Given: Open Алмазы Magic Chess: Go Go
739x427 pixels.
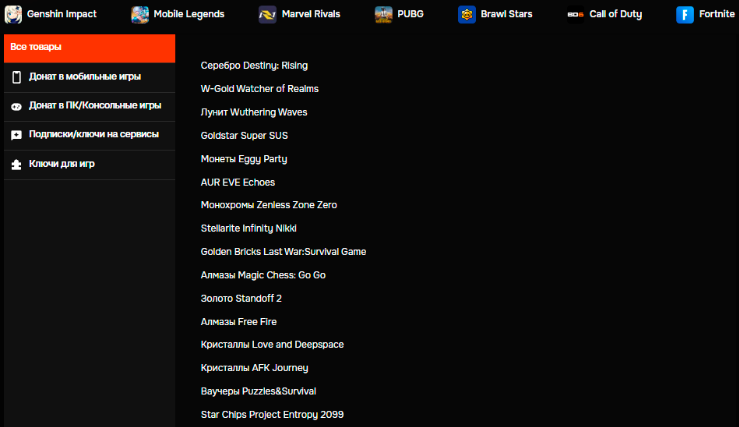Looking at the screenshot, I should coord(263,275).
